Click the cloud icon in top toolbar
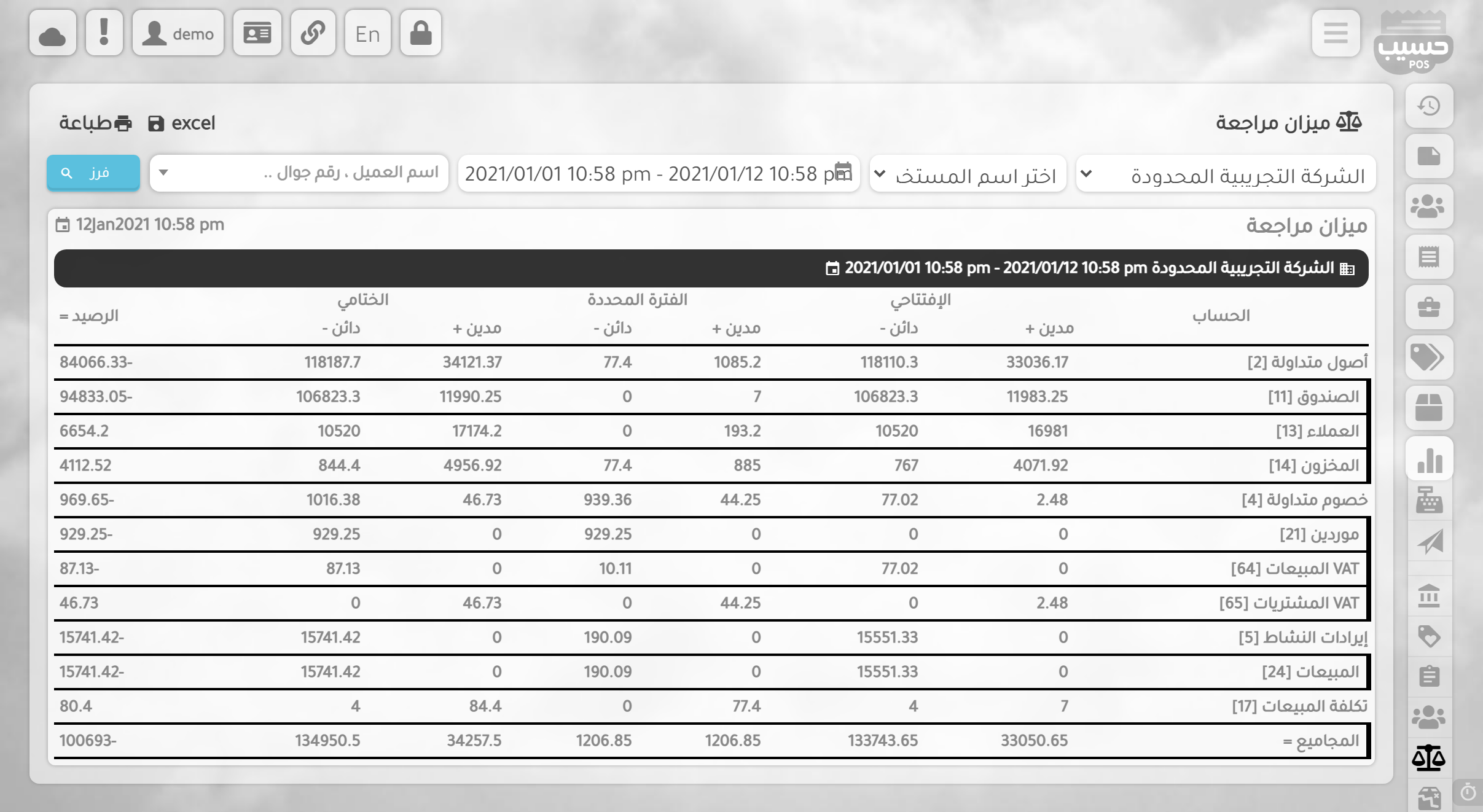This screenshot has height=812, width=1483. [x=52, y=34]
